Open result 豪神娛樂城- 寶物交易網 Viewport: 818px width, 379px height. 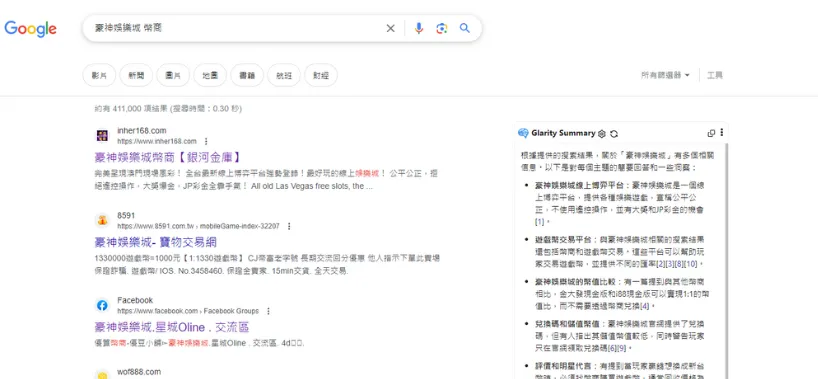(x=155, y=242)
